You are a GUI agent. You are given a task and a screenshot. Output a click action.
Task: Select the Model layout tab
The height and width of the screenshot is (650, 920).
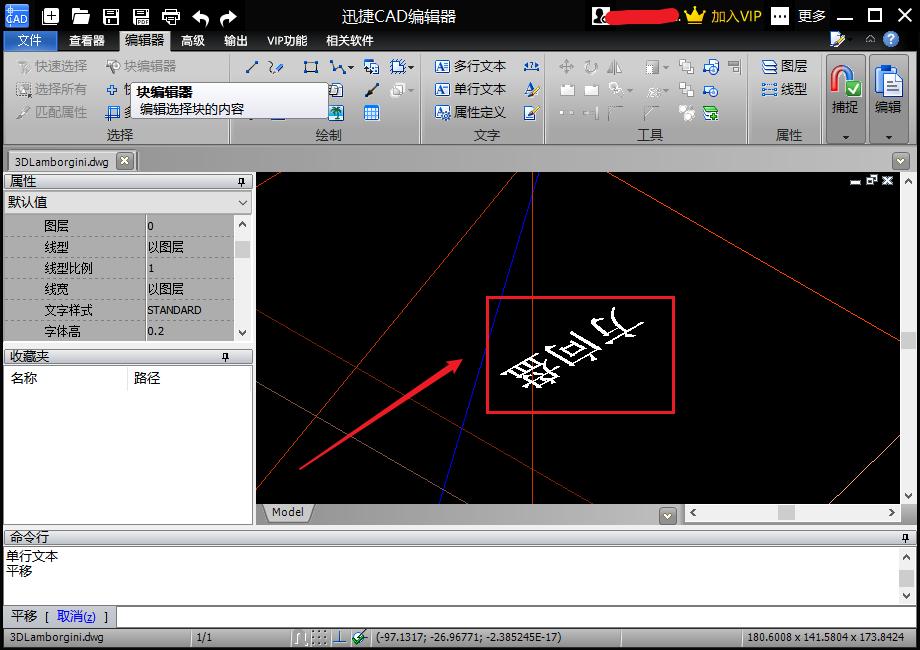coord(287,512)
